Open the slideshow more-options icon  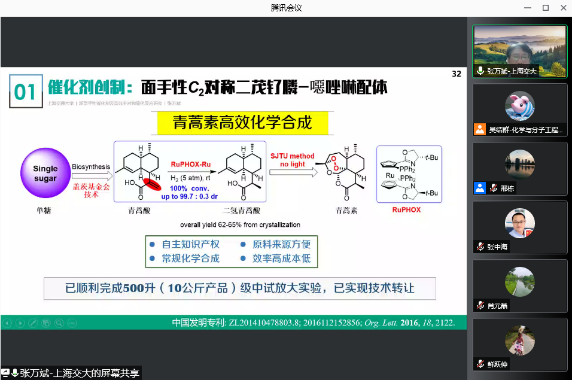tap(72, 323)
